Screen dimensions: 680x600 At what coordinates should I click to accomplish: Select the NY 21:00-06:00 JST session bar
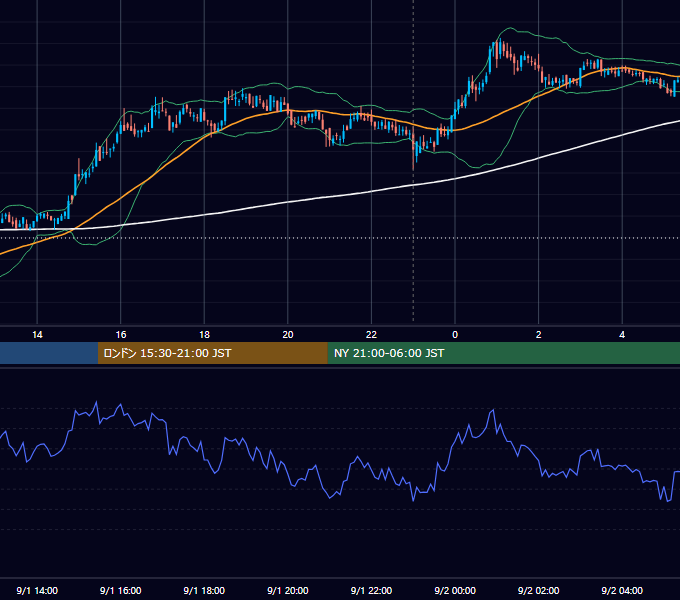point(503,353)
